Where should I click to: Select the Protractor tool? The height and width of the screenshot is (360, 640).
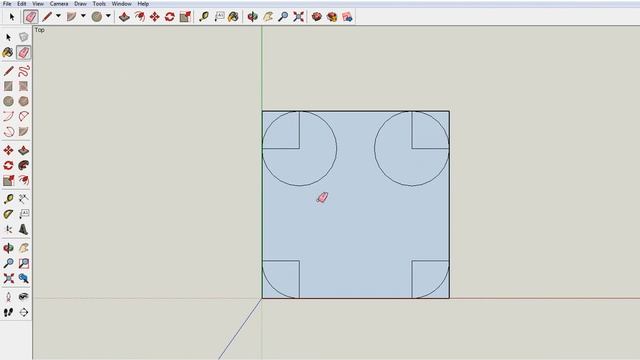[8, 214]
